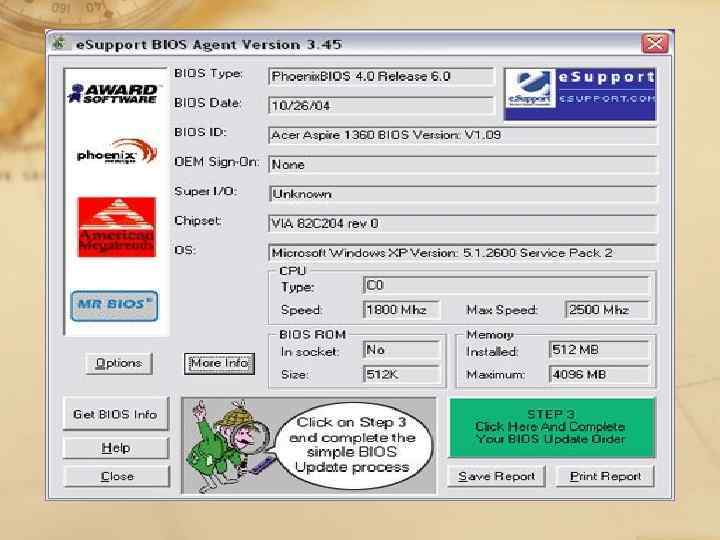Open the eSupport banner logo

point(579,94)
